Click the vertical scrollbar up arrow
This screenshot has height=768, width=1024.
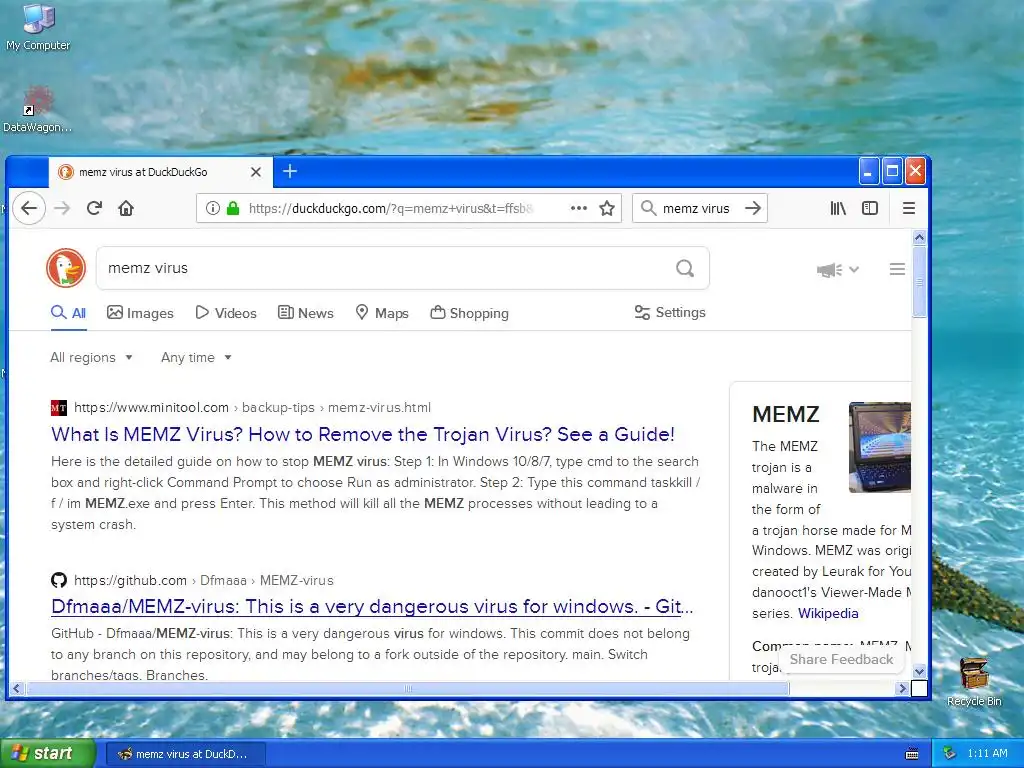920,238
